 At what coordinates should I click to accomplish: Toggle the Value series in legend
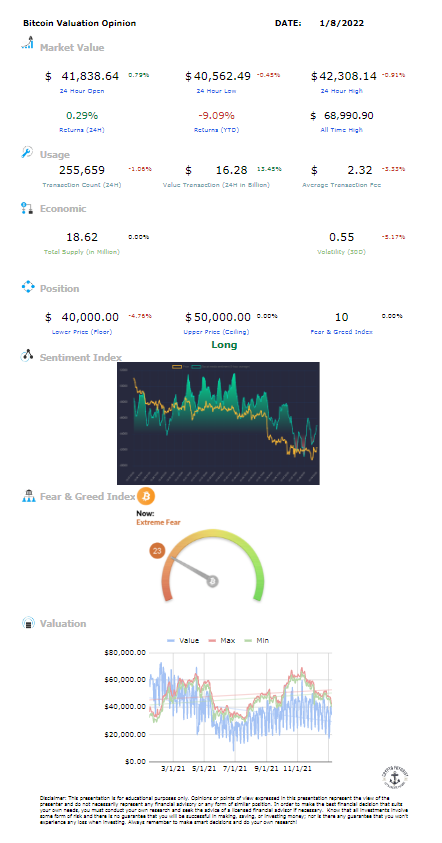click(x=183, y=640)
